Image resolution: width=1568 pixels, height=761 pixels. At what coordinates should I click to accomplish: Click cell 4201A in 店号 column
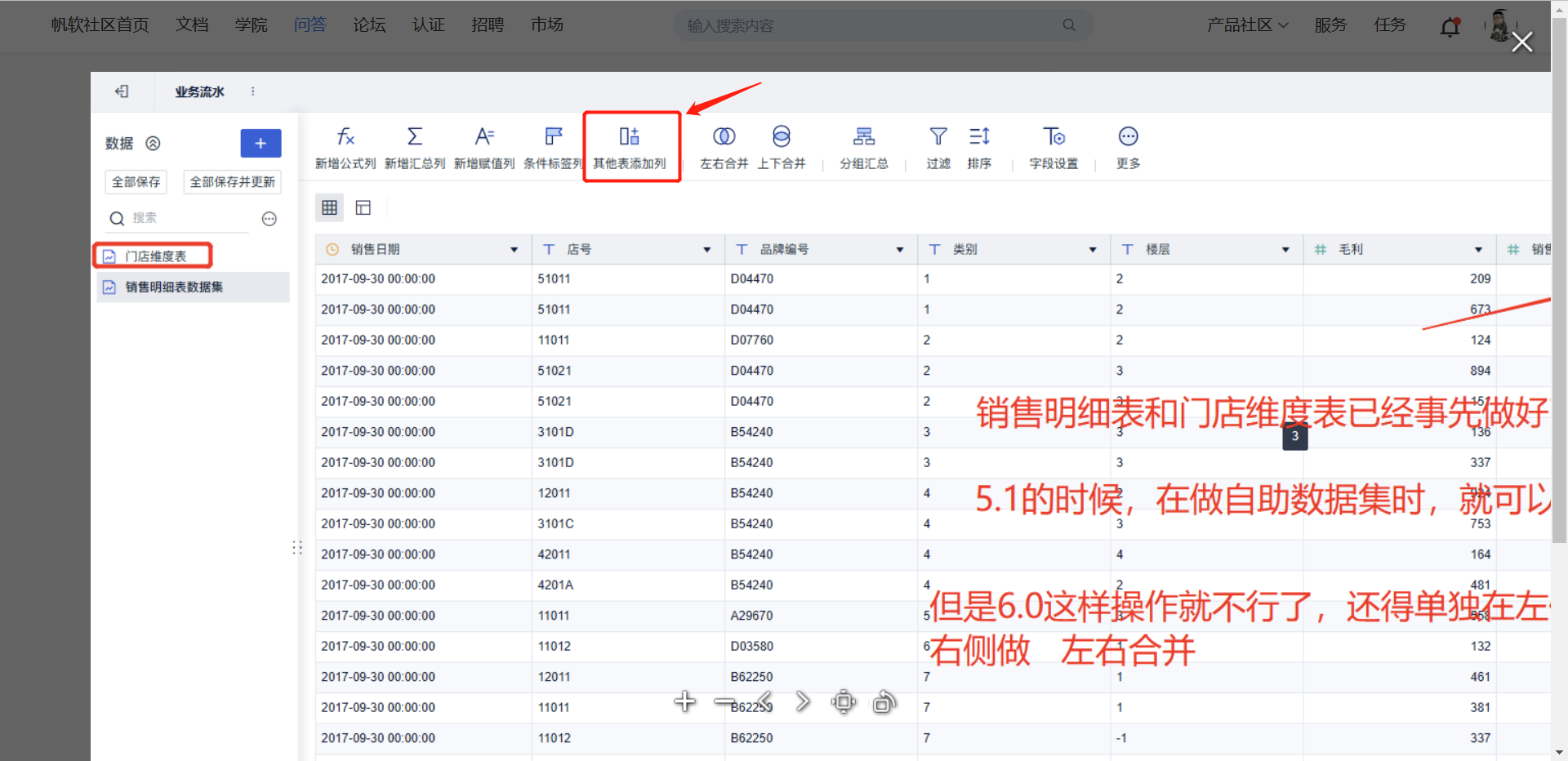tap(628, 585)
